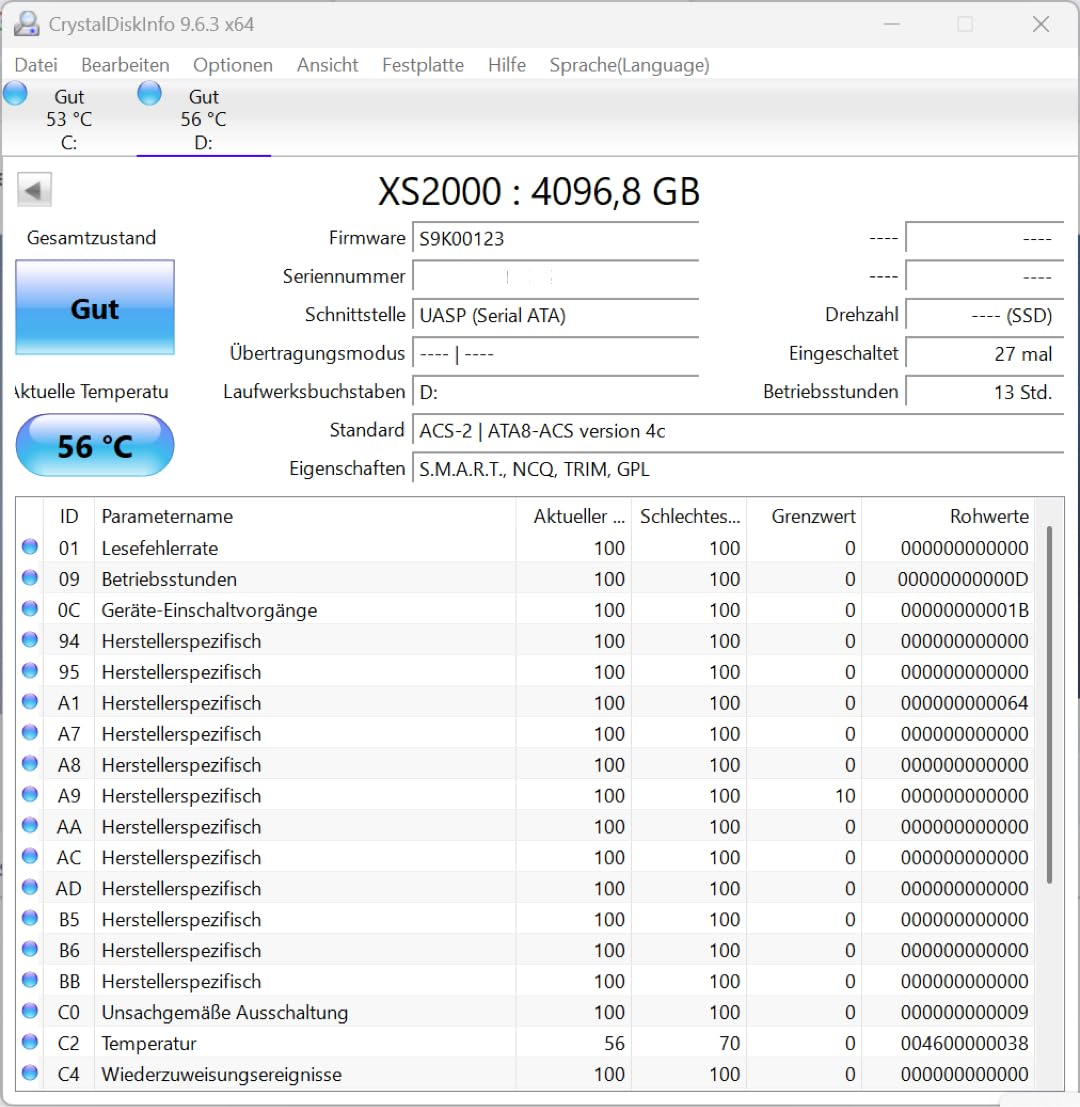
Task: Click the Aktueller ... column header
Action: pos(573,516)
